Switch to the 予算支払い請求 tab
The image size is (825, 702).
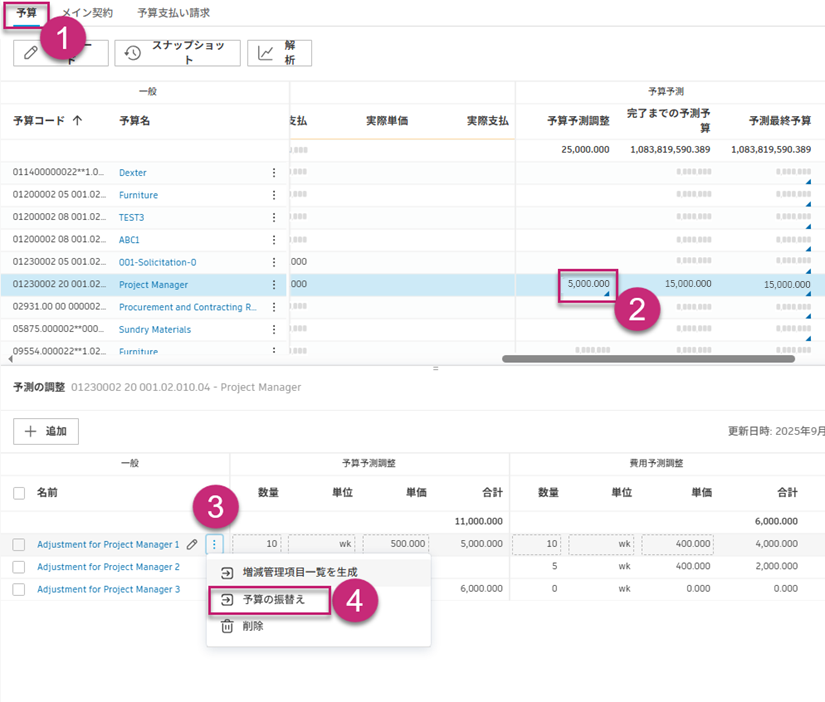(x=174, y=13)
